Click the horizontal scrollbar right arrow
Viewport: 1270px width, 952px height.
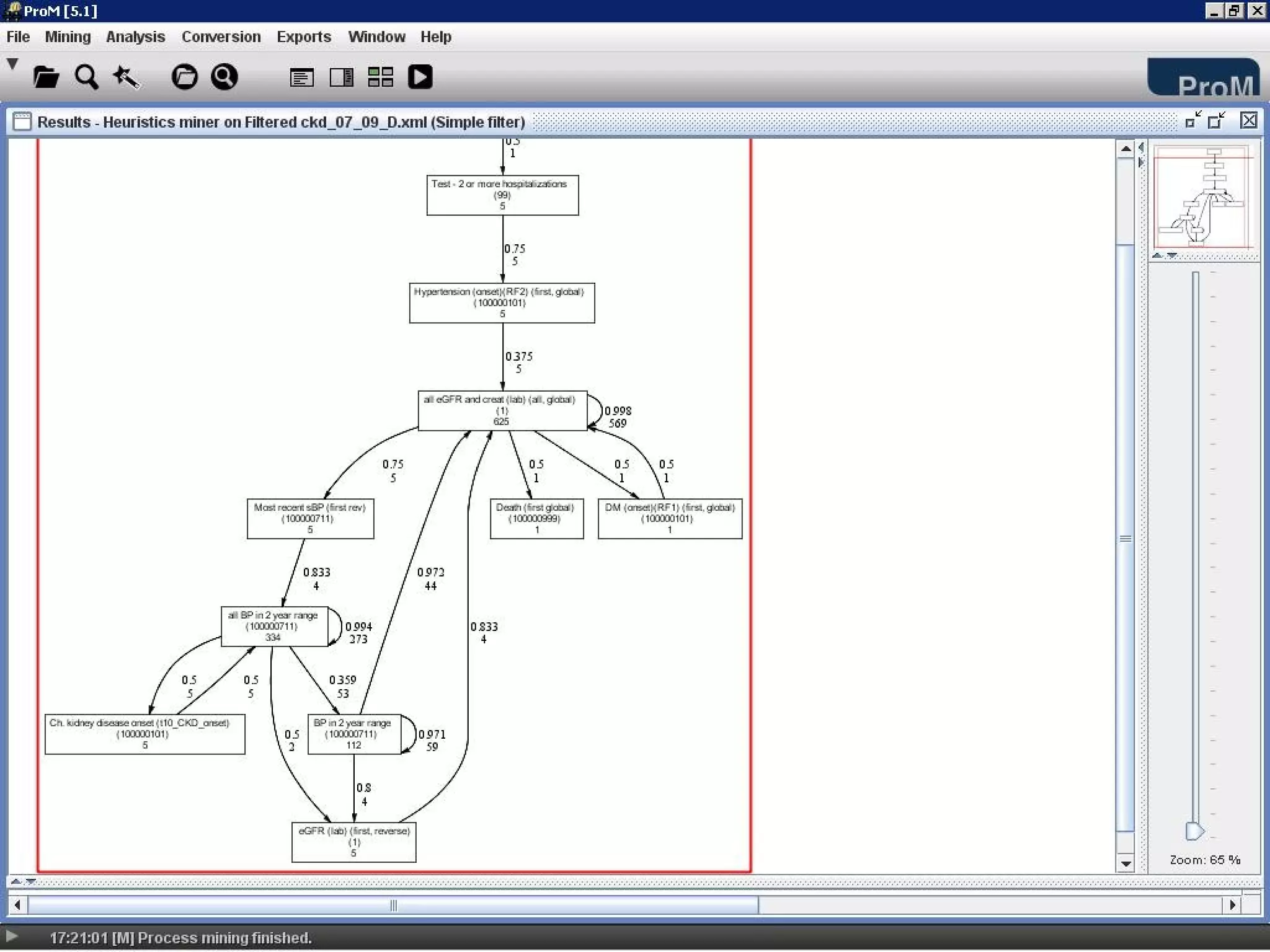point(1232,905)
